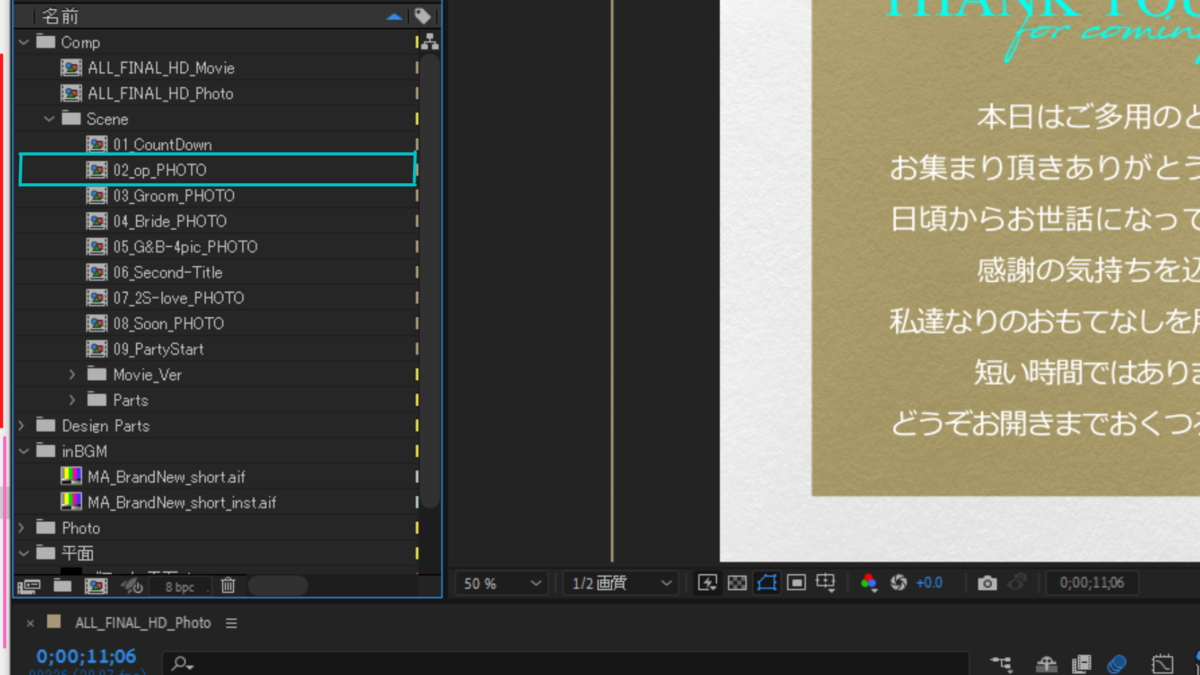The image size is (1200, 675).
Task: Click viewer timecode 0;00;11;06 field
Action: 1092,583
